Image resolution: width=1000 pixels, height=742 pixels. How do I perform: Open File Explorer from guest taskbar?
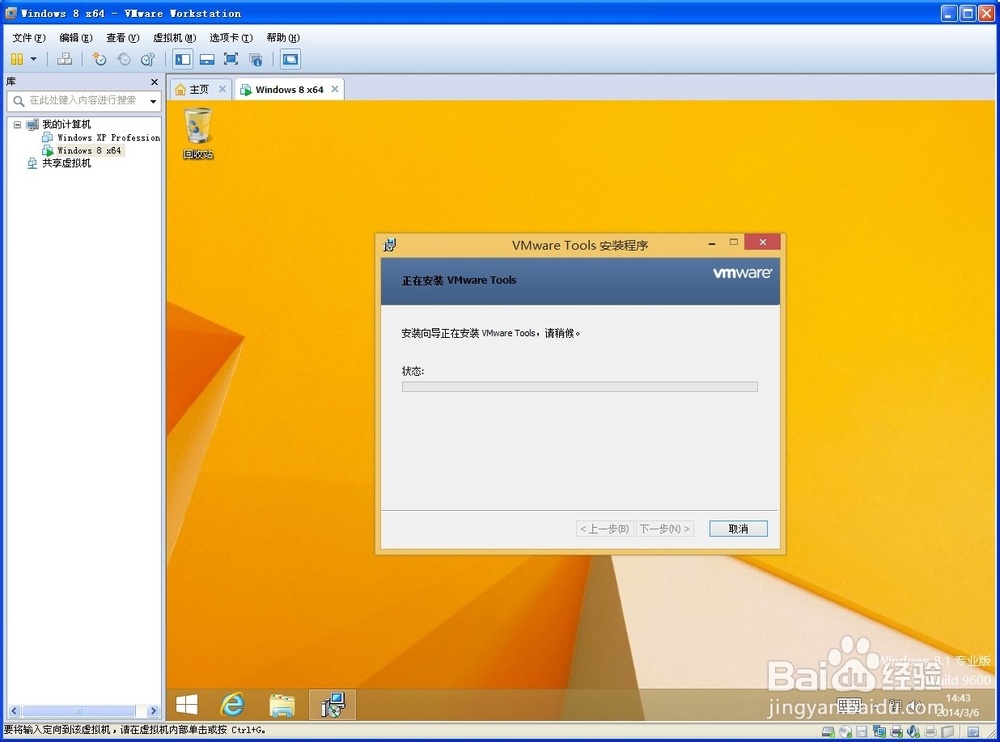(x=281, y=705)
